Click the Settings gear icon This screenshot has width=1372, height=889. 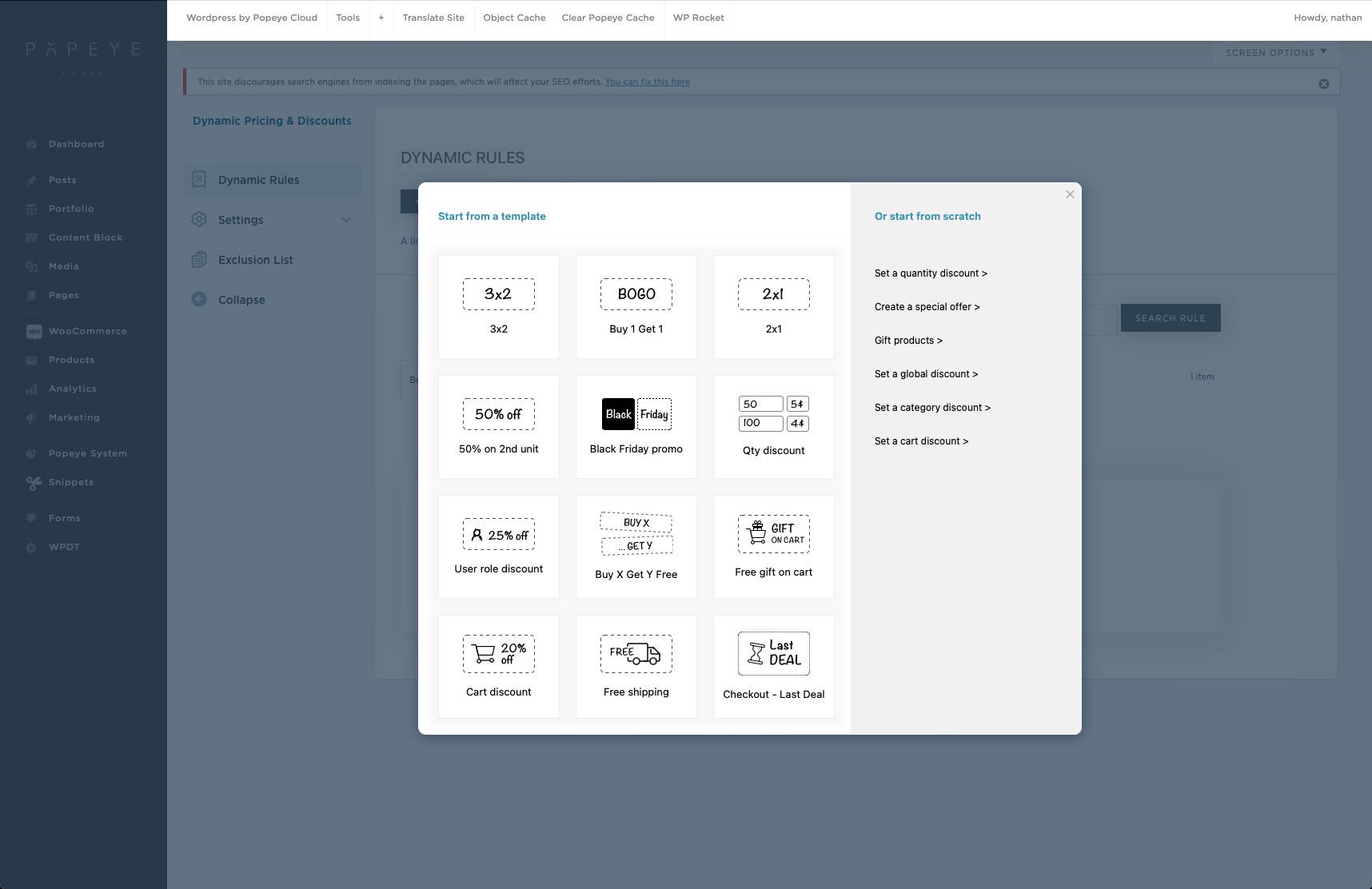pyautogui.click(x=199, y=220)
